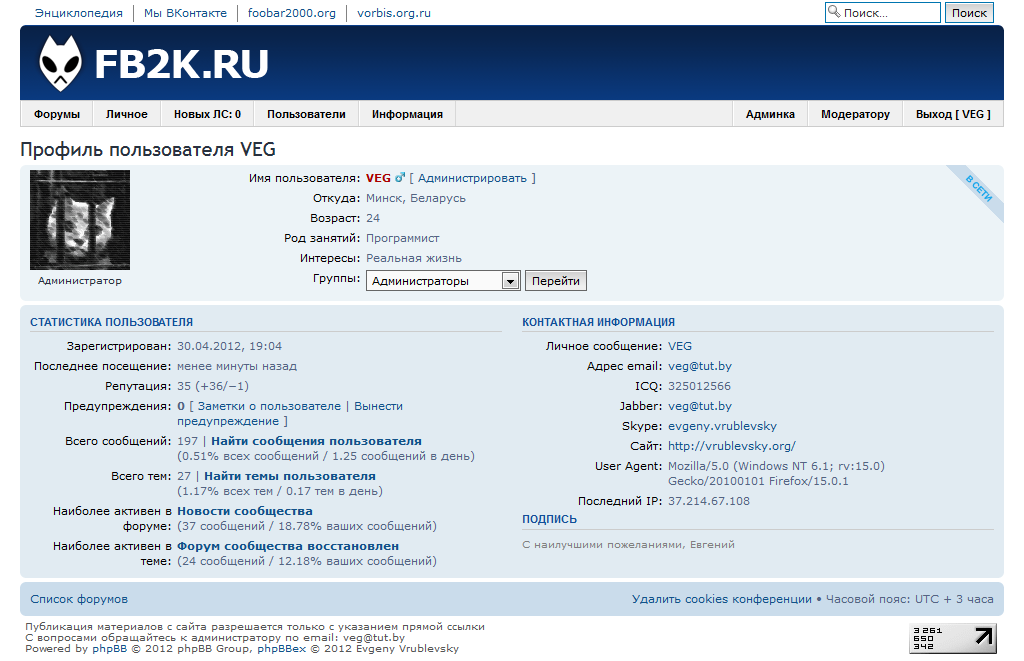Screen dimensions: 1024x661
Task: Click the Заметки о пользователе link
Action: point(269,406)
